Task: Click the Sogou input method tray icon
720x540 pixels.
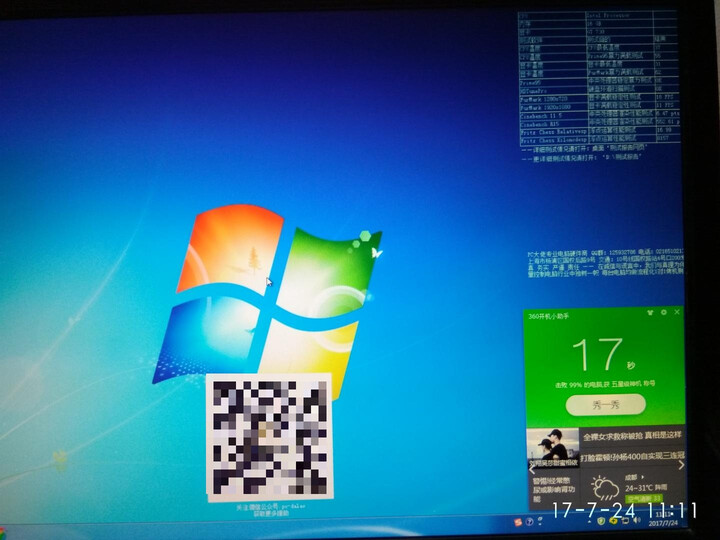Action: point(518,522)
